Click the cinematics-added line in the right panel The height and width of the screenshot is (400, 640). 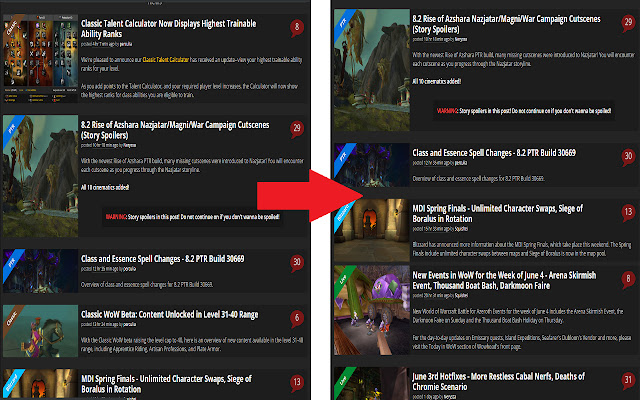(436, 81)
